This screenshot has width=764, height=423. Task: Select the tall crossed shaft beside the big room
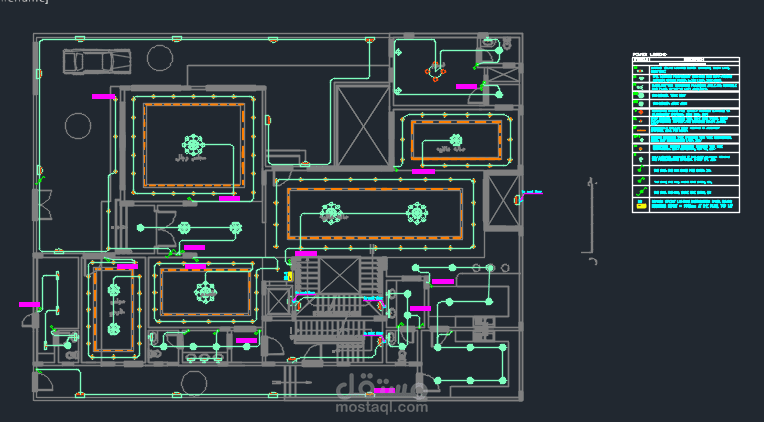coord(363,126)
